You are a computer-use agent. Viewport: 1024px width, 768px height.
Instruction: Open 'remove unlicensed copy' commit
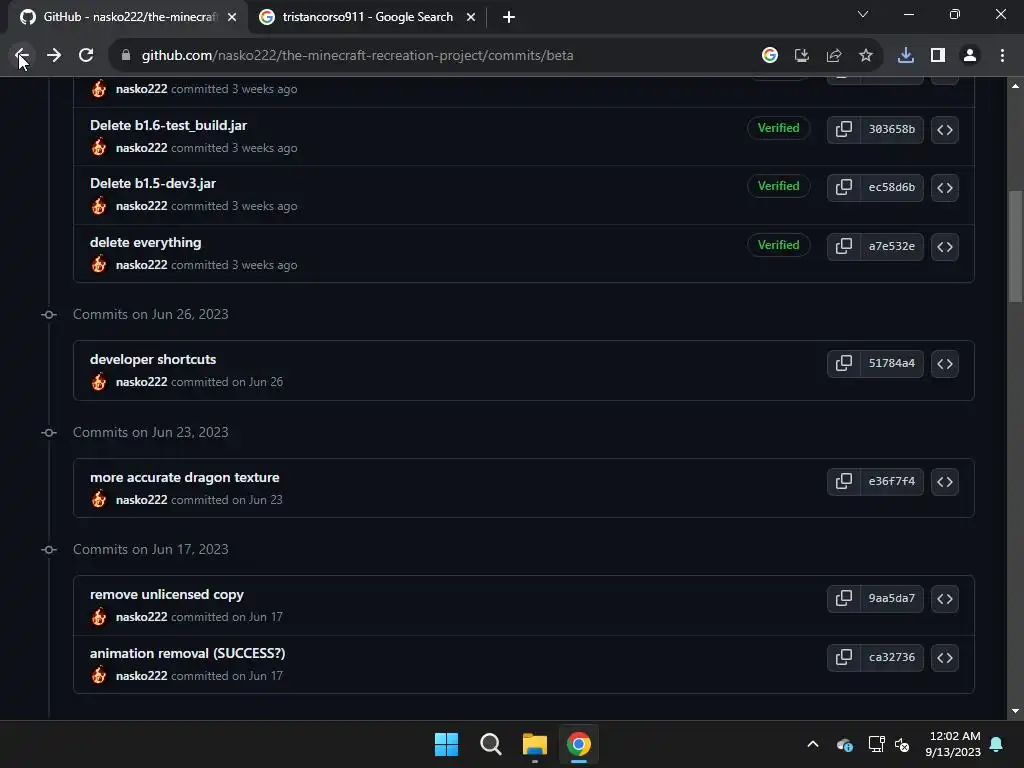pos(167,594)
